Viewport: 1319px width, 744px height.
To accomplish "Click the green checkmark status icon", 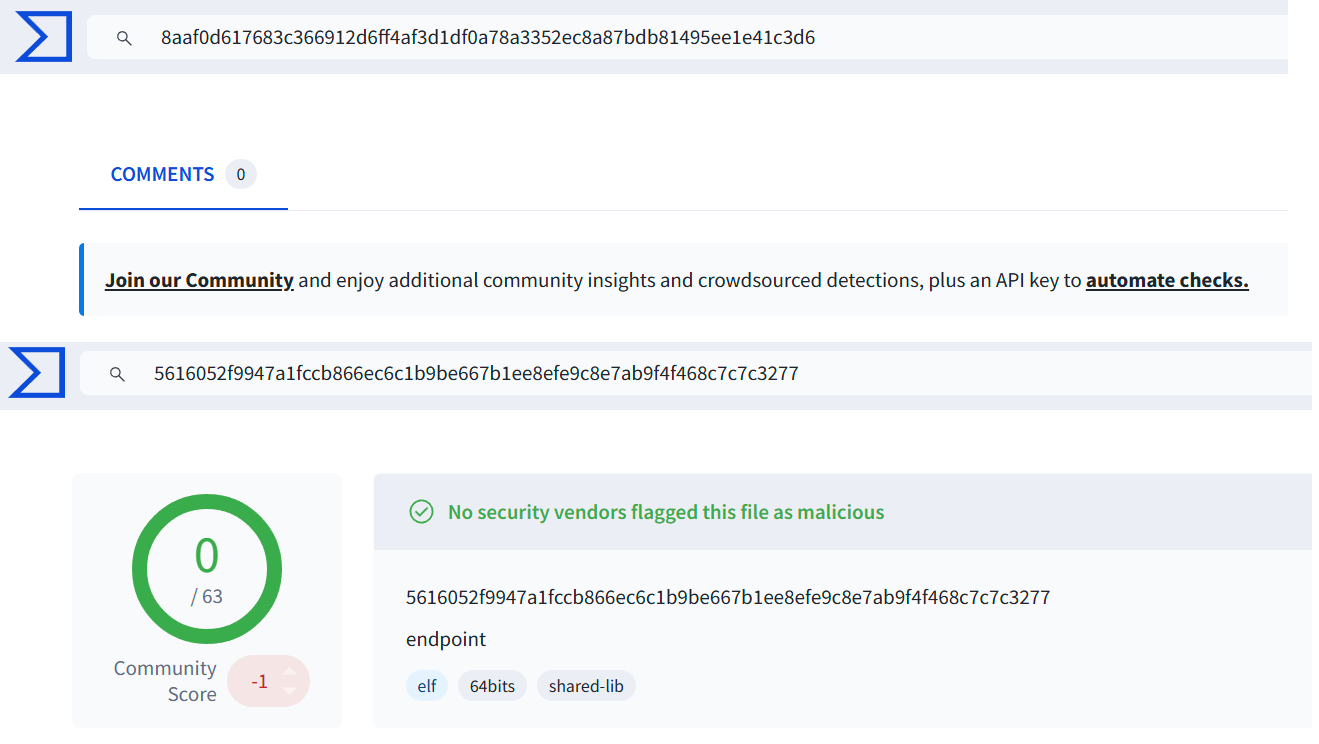I will point(421,512).
